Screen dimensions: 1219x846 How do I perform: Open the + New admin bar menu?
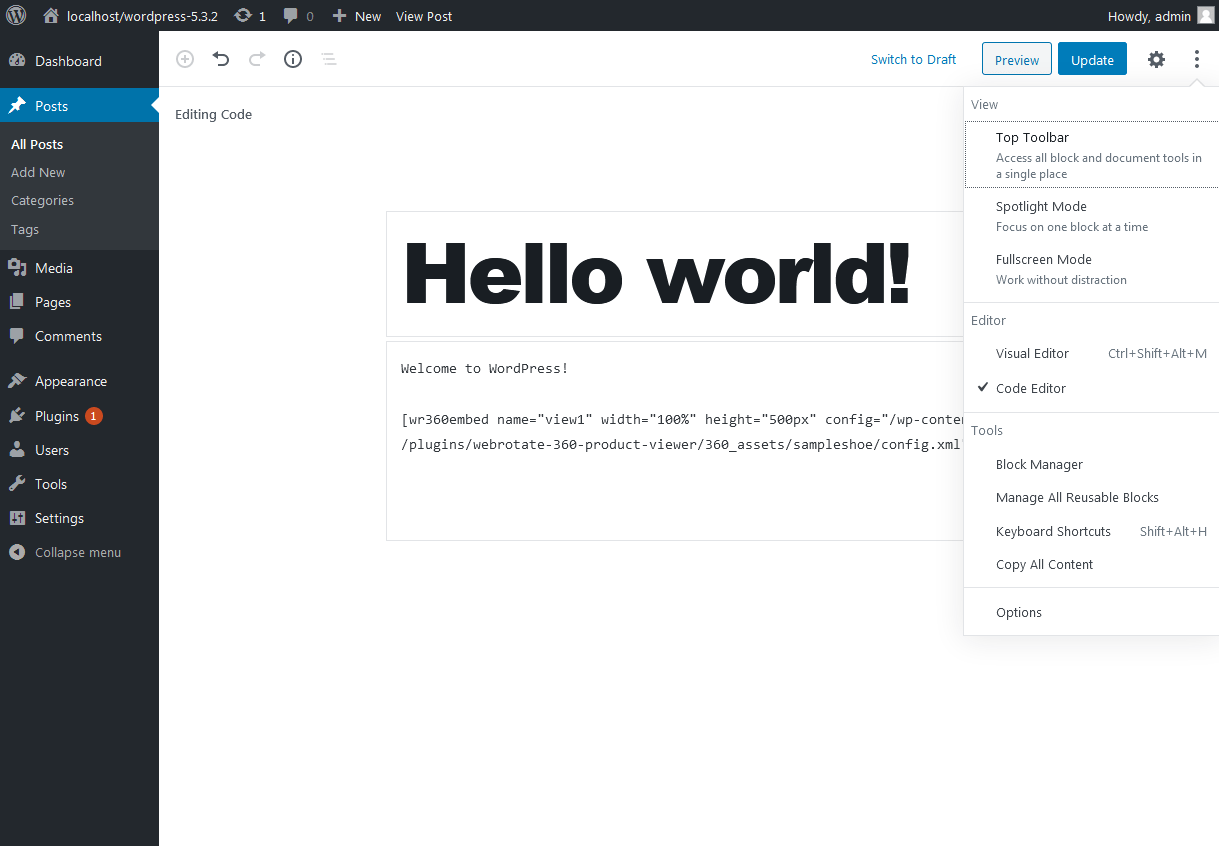356,15
